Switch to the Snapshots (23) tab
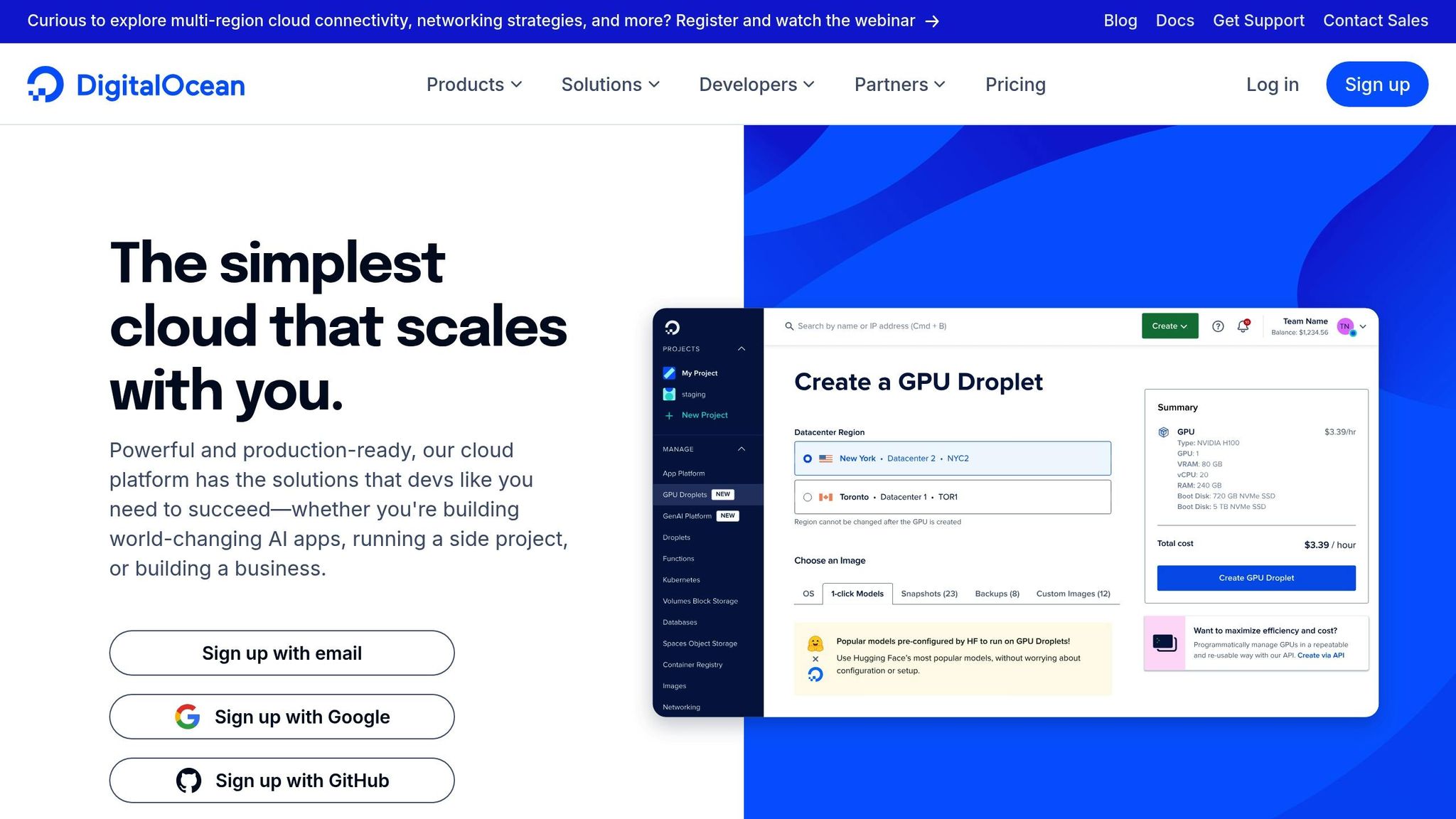 [x=929, y=594]
